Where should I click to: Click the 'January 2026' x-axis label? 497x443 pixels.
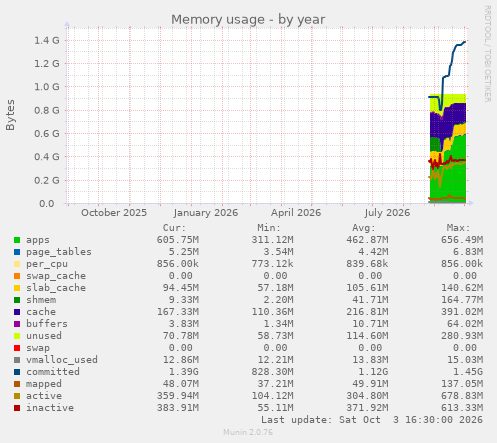(x=206, y=213)
